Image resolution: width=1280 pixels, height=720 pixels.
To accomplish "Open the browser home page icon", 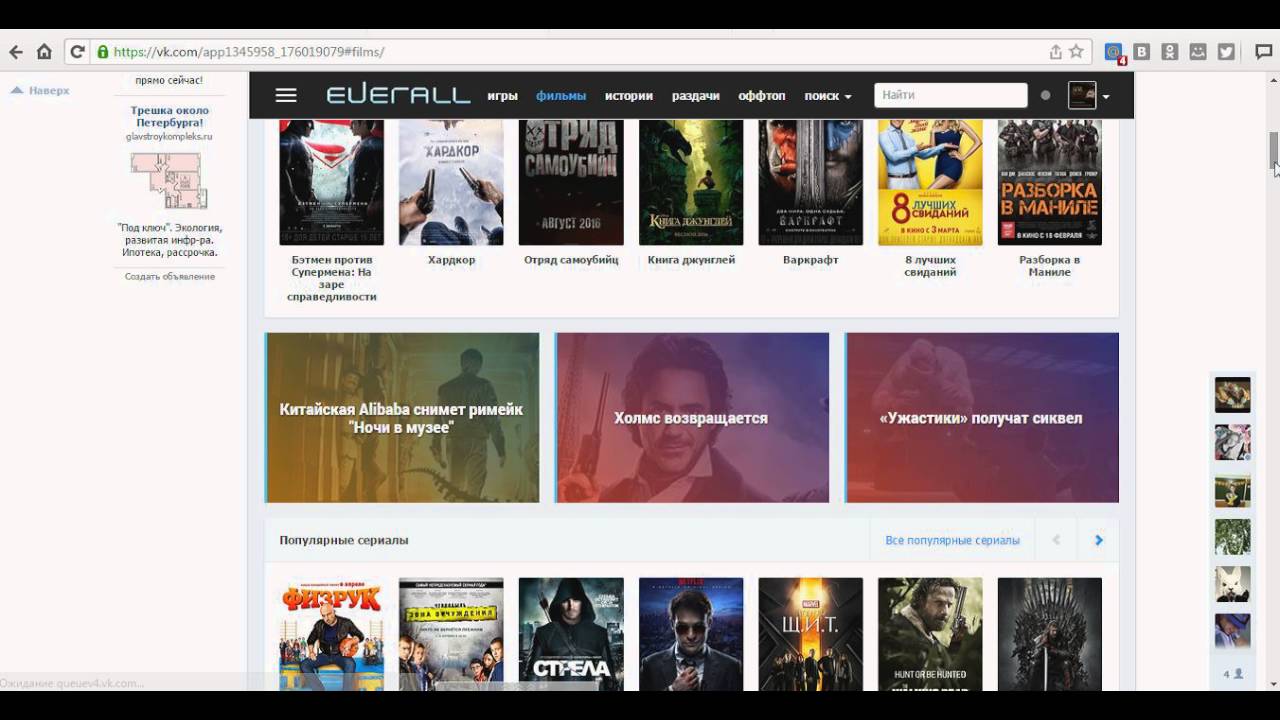I will [44, 52].
